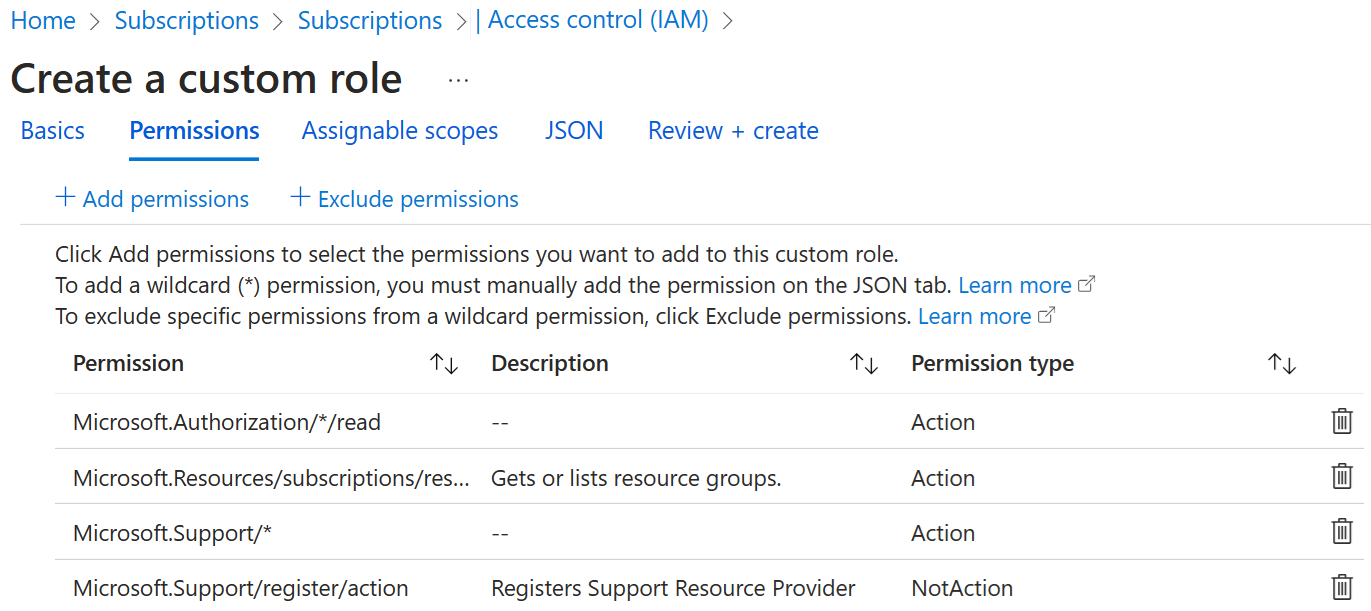The height and width of the screenshot is (611, 1371).
Task: Switch to the Basics tab
Action: pyautogui.click(x=53, y=131)
